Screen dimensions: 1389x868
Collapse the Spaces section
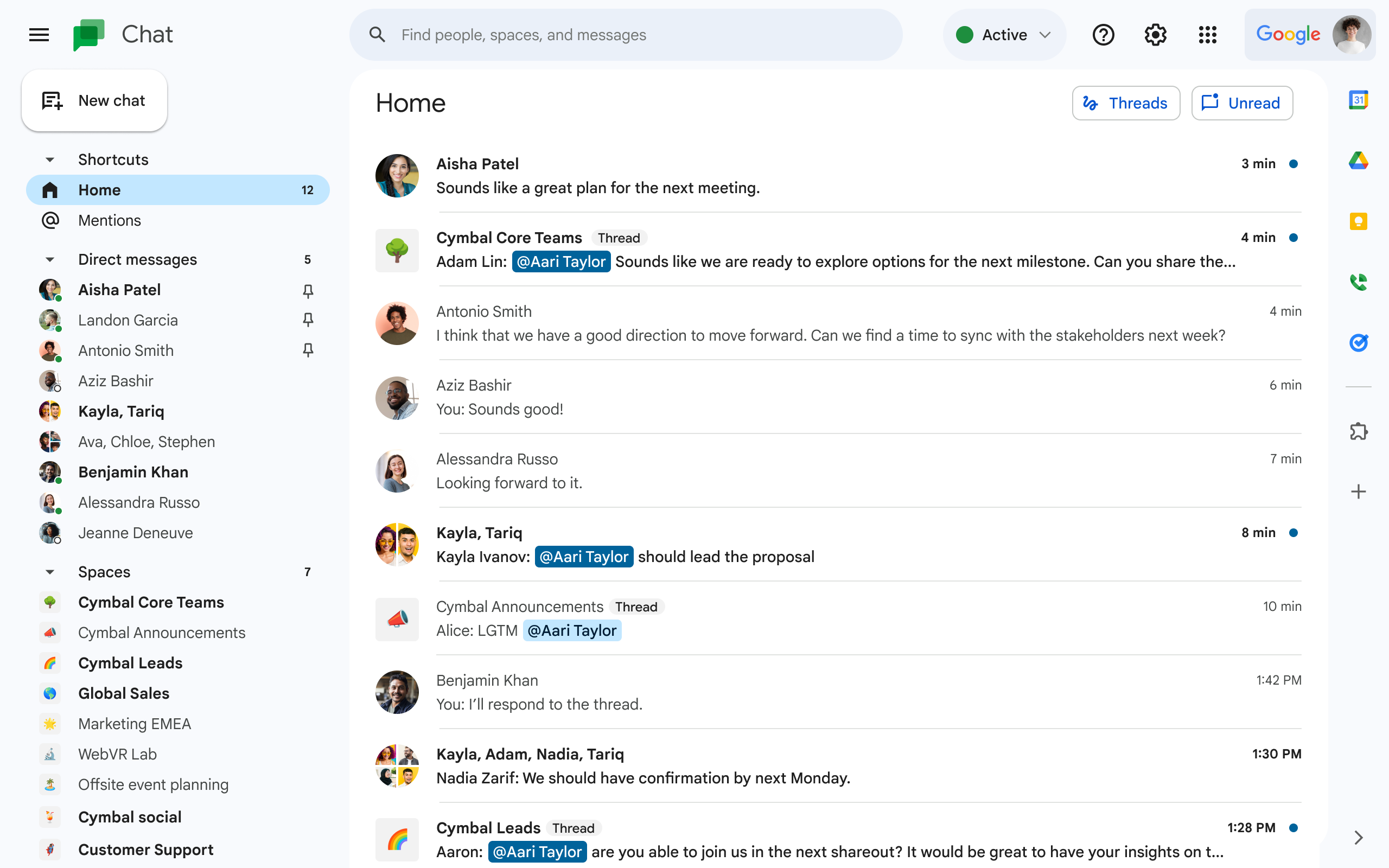coord(49,571)
